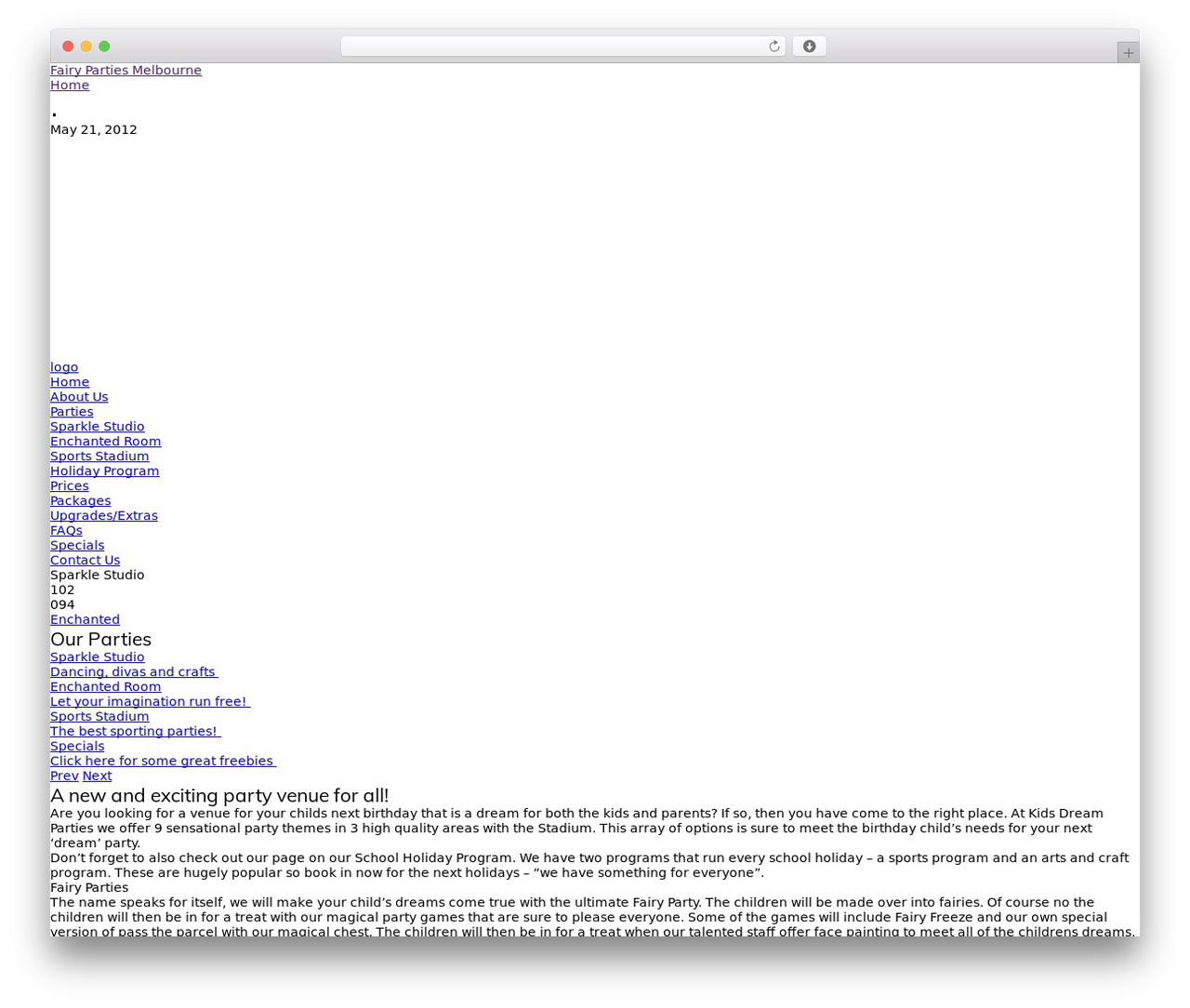Open Sparkle Studio under the Our Parties heading
The image size is (1190, 1008).
click(x=98, y=657)
